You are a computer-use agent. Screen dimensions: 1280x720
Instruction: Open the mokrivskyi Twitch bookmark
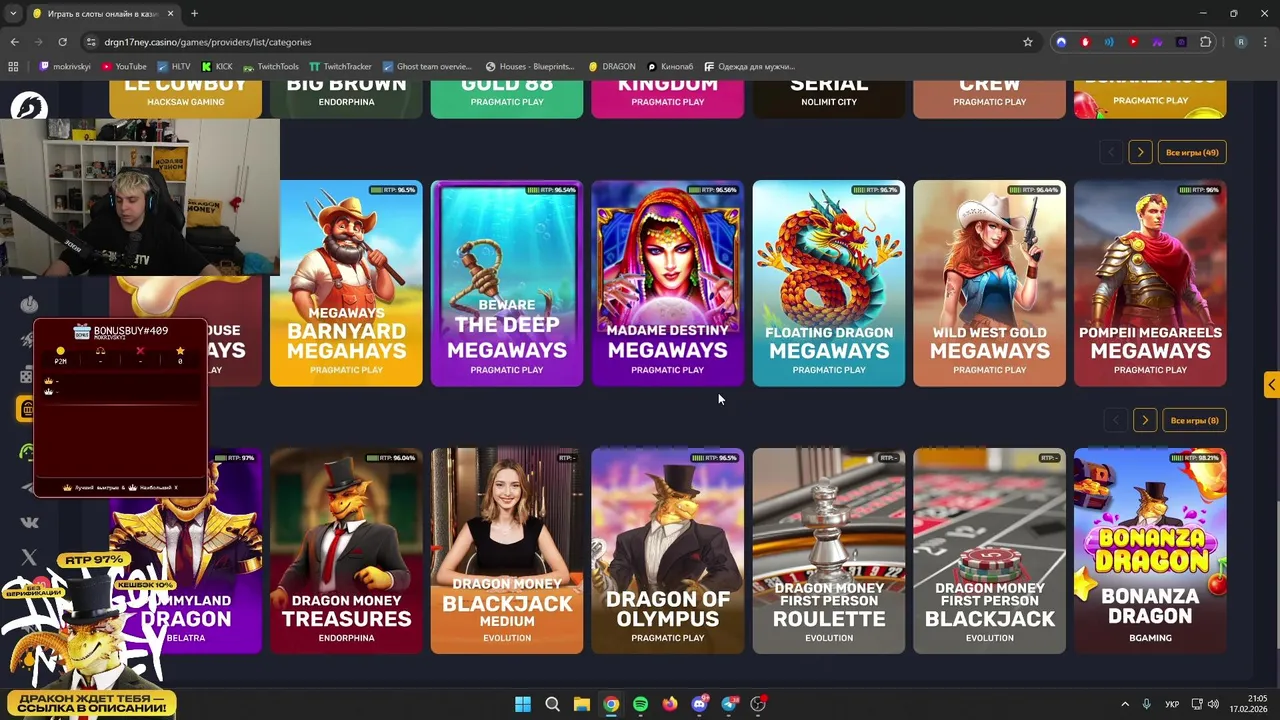pos(67,67)
